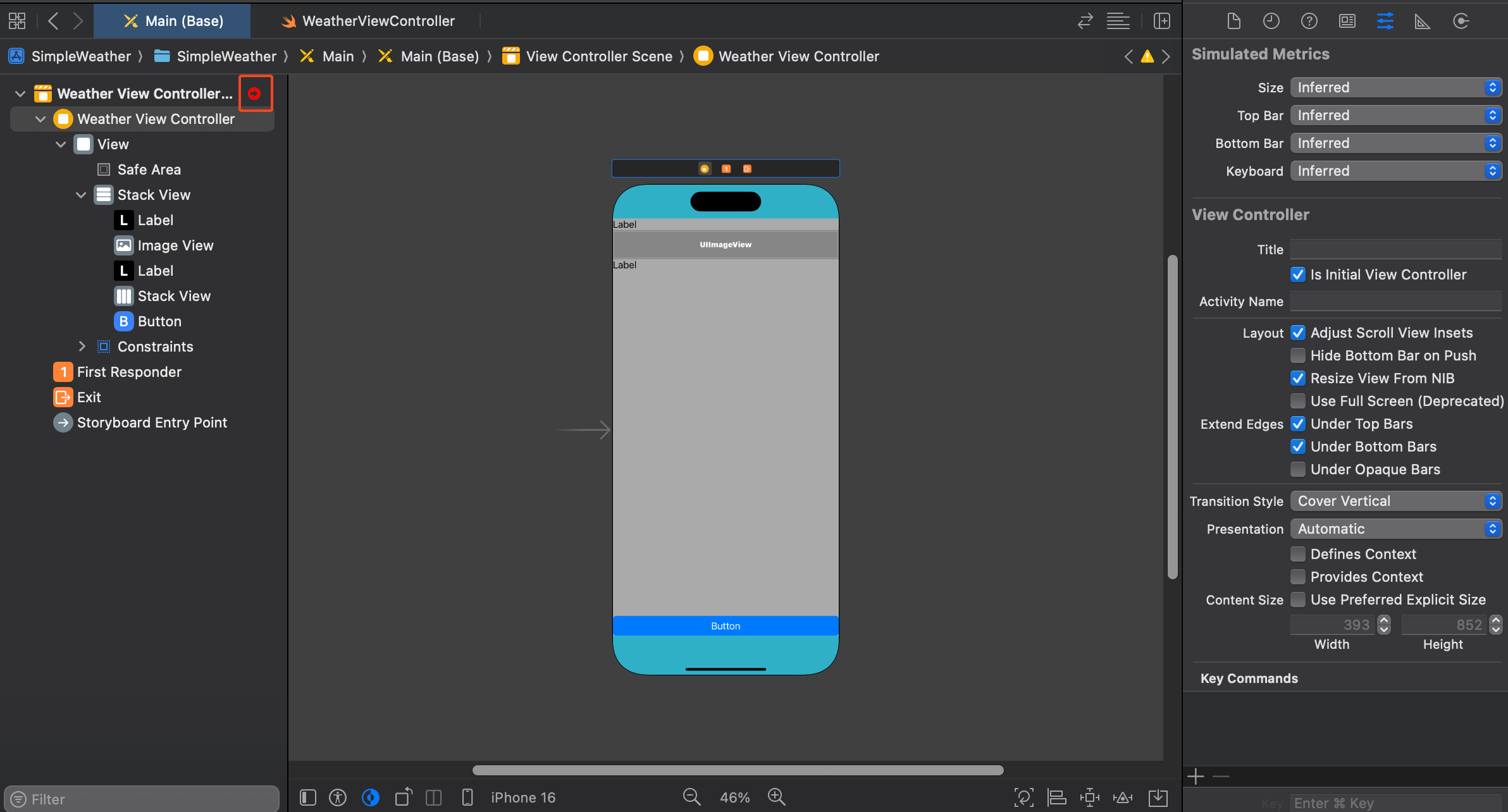Open the Size inspector ruler icon
Image resolution: width=1508 pixels, height=812 pixels.
coord(1422,22)
